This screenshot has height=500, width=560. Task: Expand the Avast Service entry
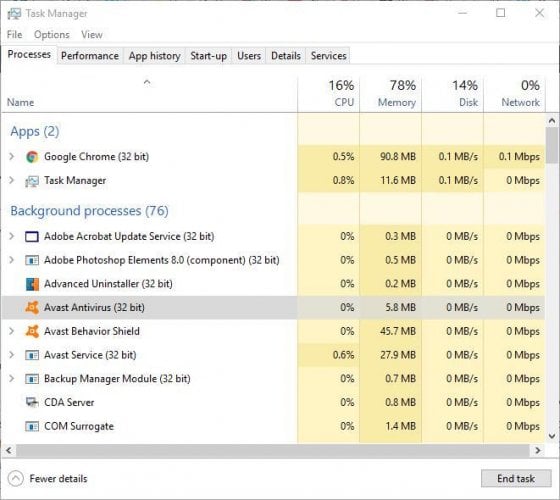11,355
